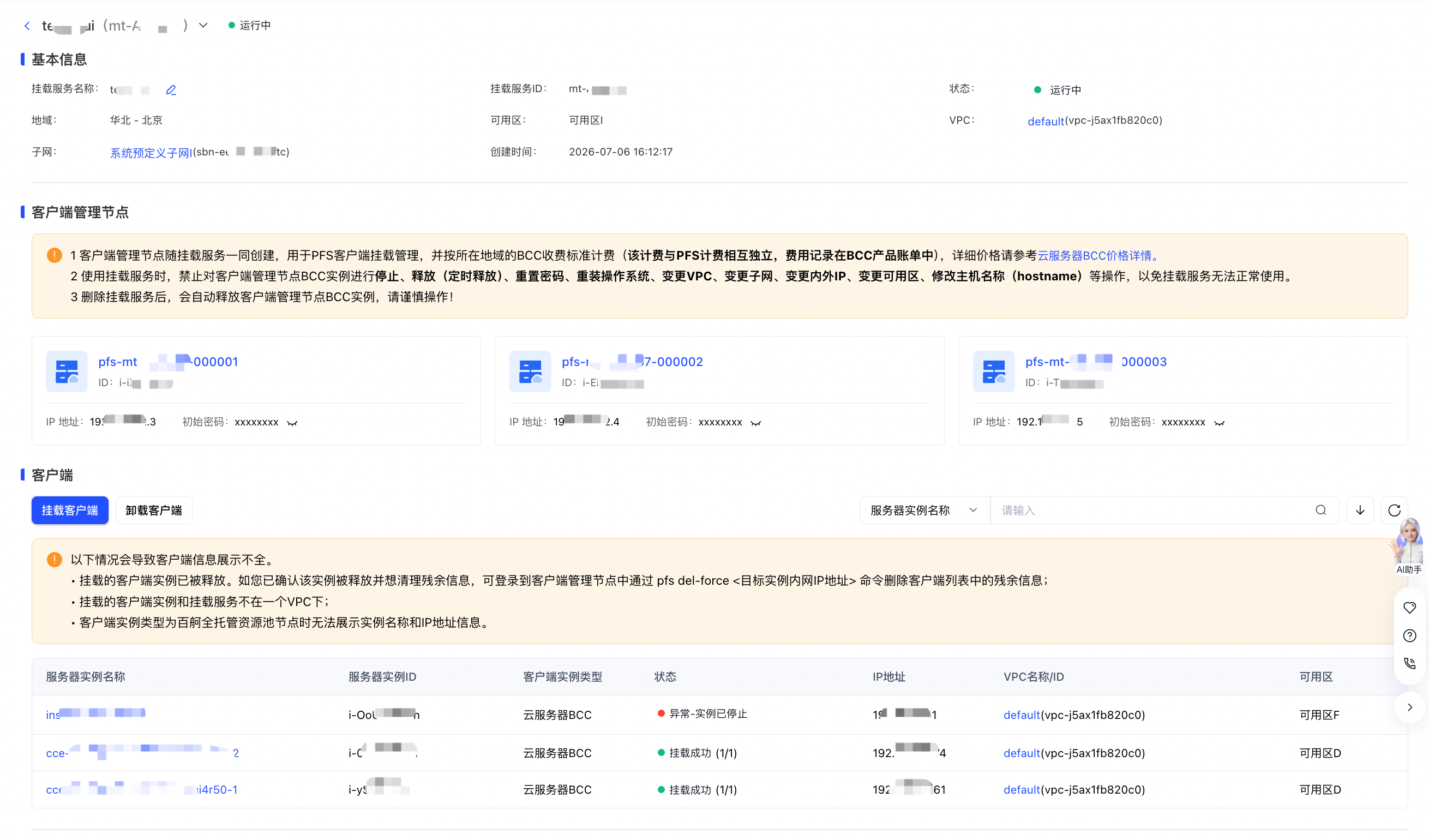
Task: Edit the mount service name with pencil icon
Action: point(171,89)
